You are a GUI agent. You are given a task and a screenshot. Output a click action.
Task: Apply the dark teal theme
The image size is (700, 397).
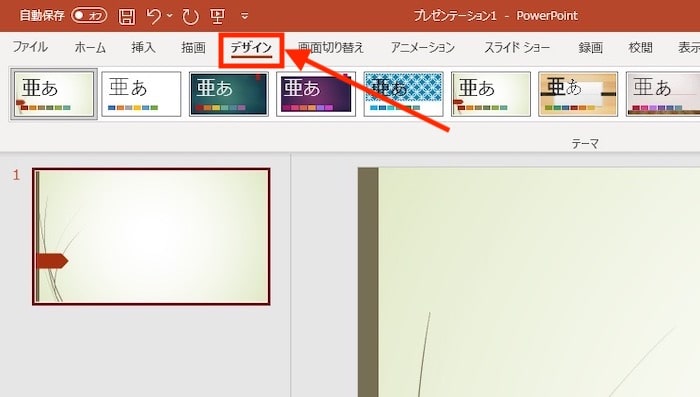(229, 94)
